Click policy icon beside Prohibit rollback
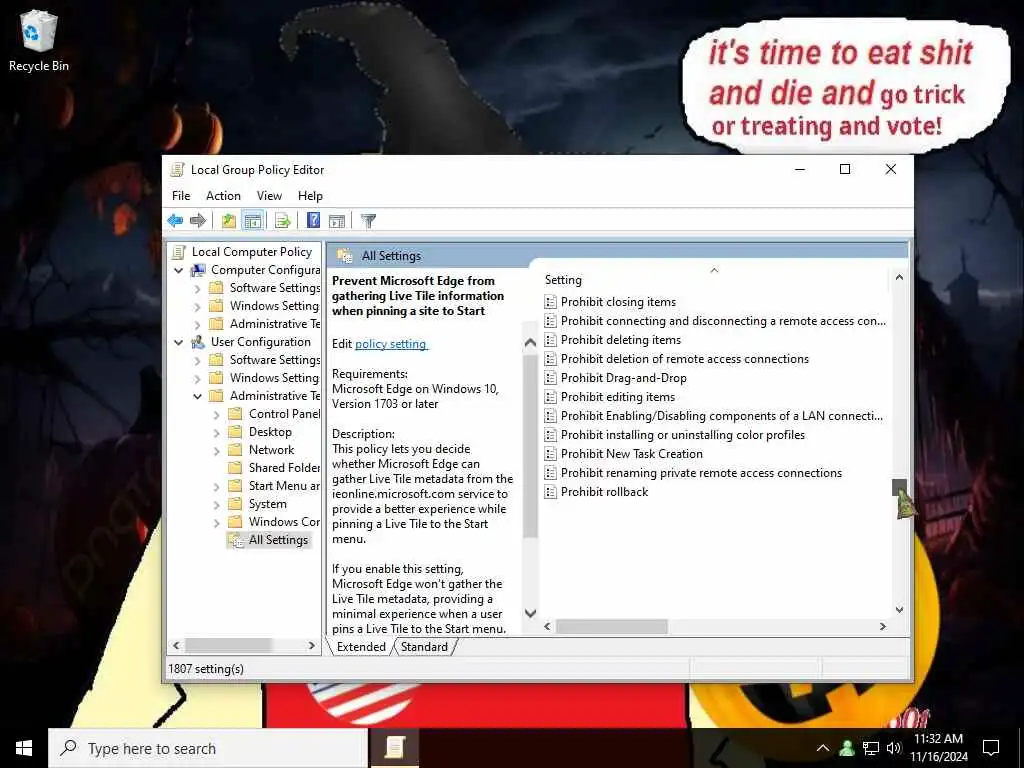Screen dimensions: 1024x768 coord(551,492)
